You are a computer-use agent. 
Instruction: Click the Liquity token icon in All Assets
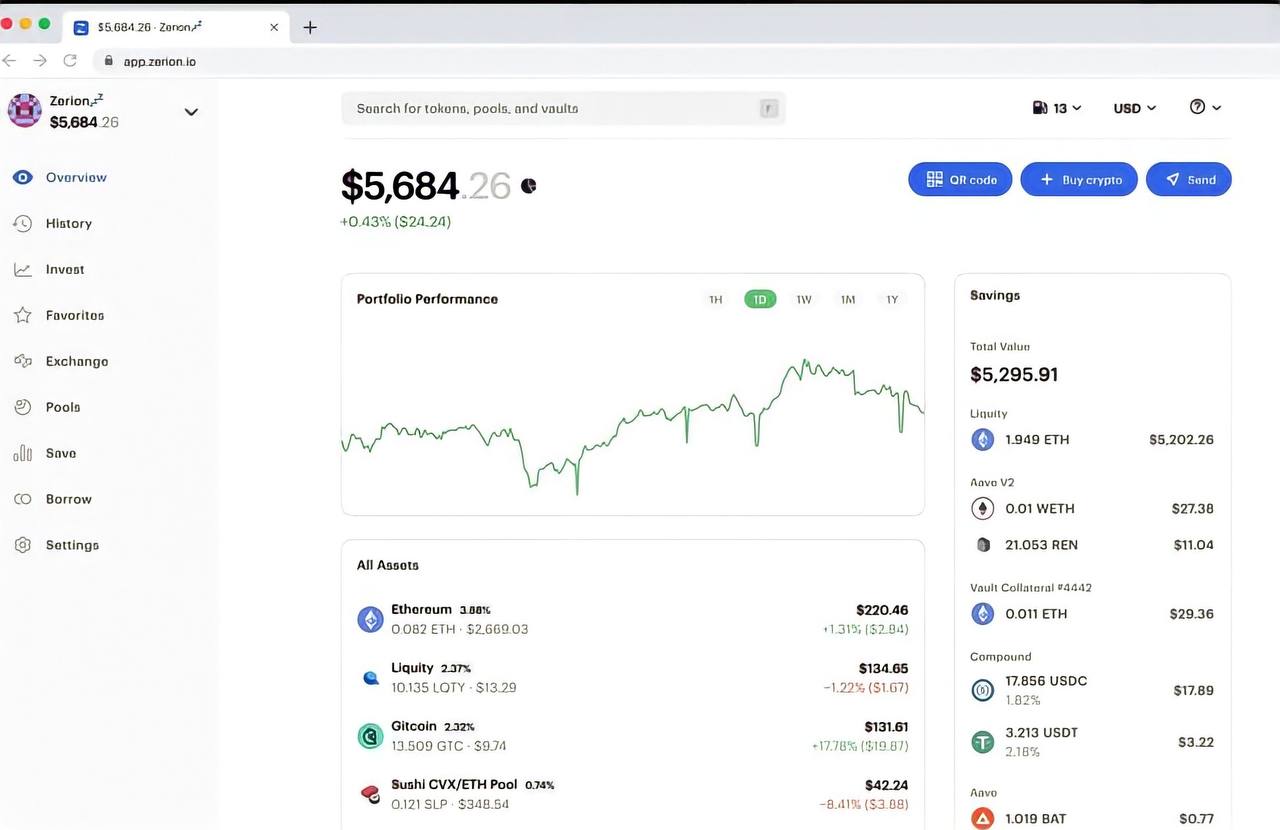(371, 678)
